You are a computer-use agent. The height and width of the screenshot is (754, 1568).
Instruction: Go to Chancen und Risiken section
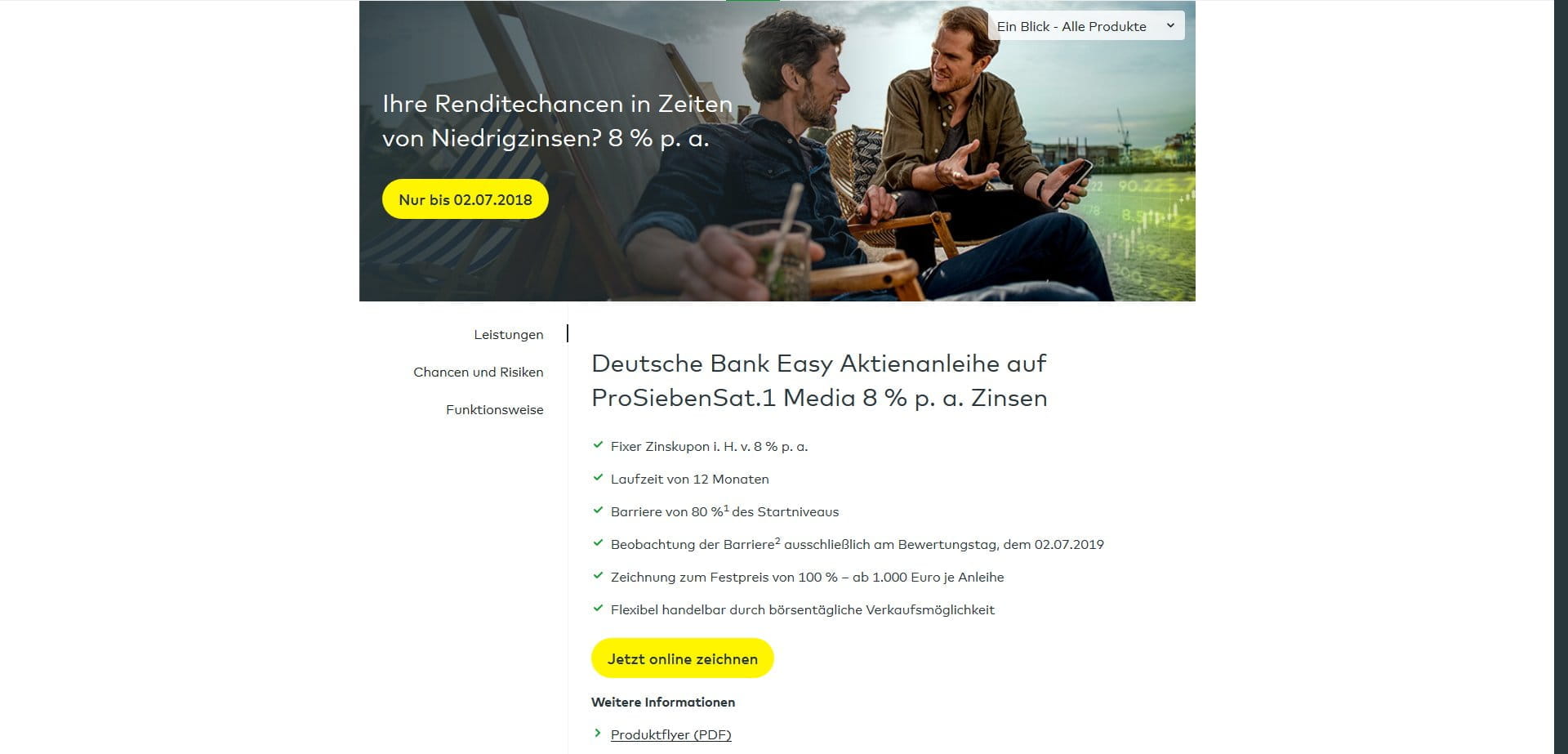pyautogui.click(x=478, y=372)
